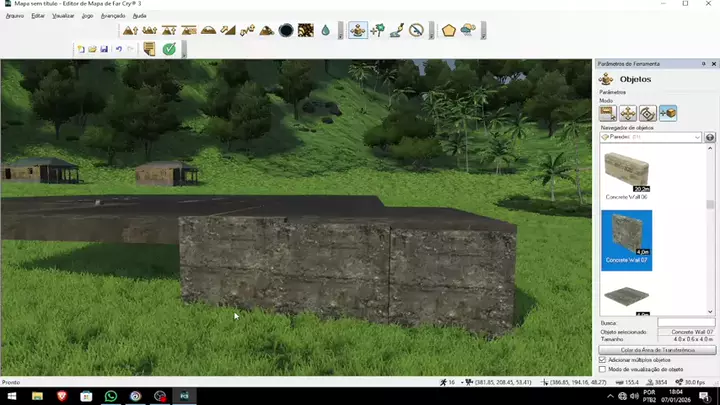Enable Modo de visualização de objeto checkbox
The height and width of the screenshot is (405, 720).
click(x=602, y=369)
